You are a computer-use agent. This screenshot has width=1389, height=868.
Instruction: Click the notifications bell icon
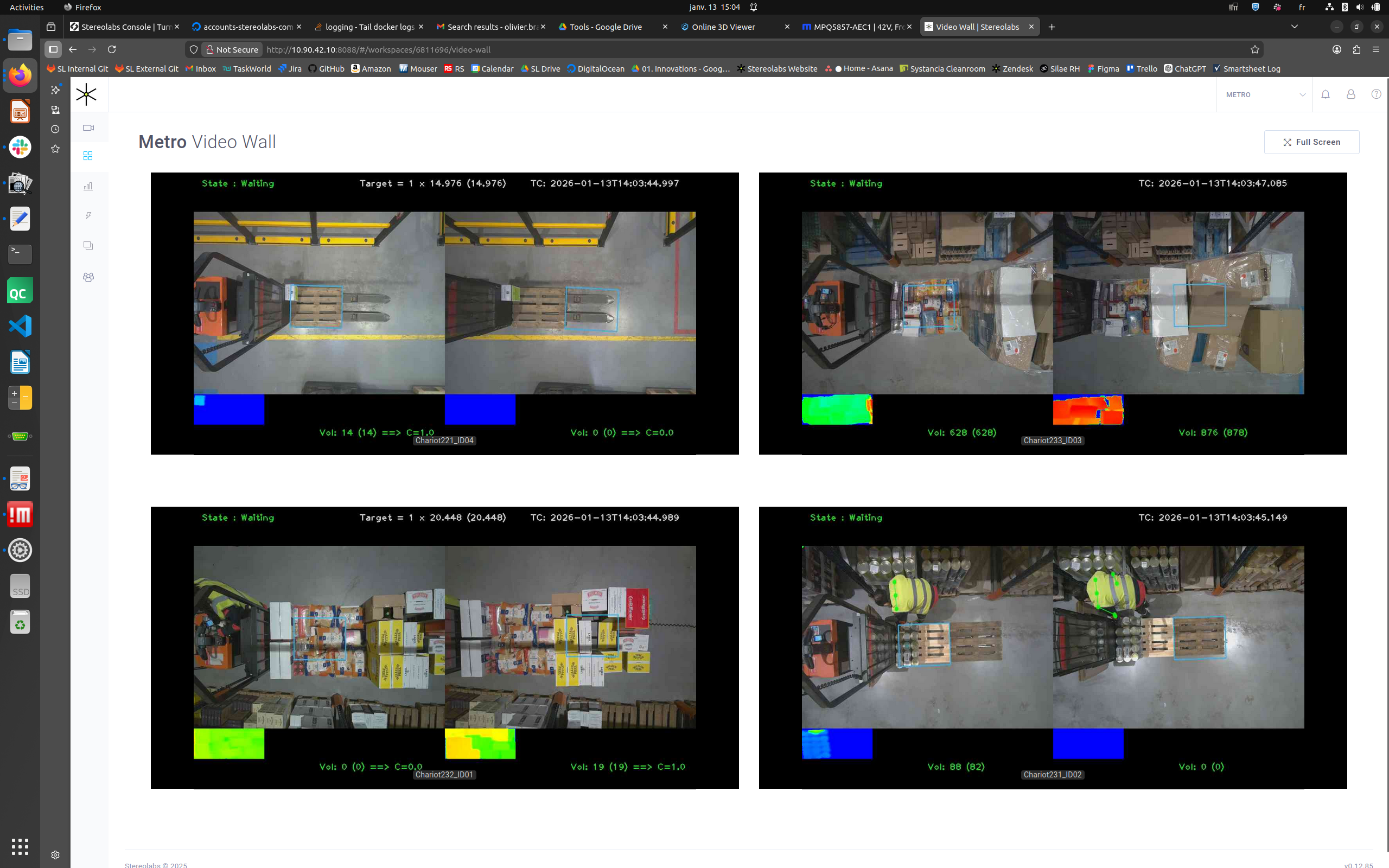(x=1326, y=95)
